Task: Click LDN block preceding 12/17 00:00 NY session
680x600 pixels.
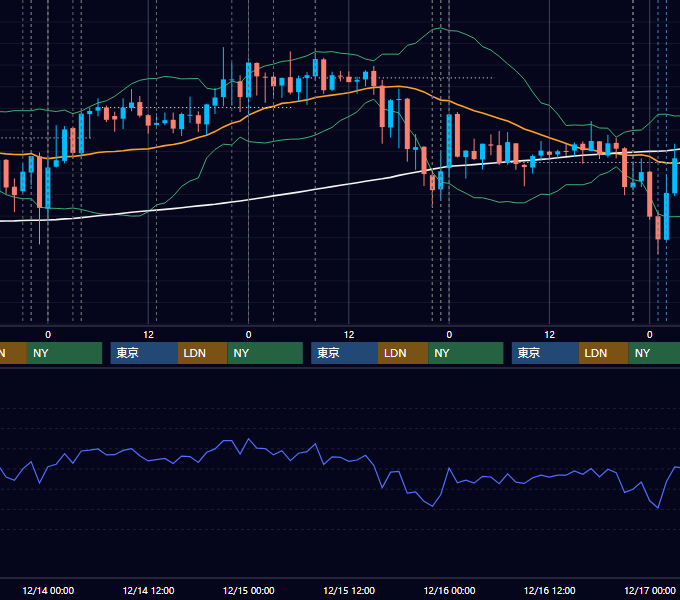Action: point(604,353)
